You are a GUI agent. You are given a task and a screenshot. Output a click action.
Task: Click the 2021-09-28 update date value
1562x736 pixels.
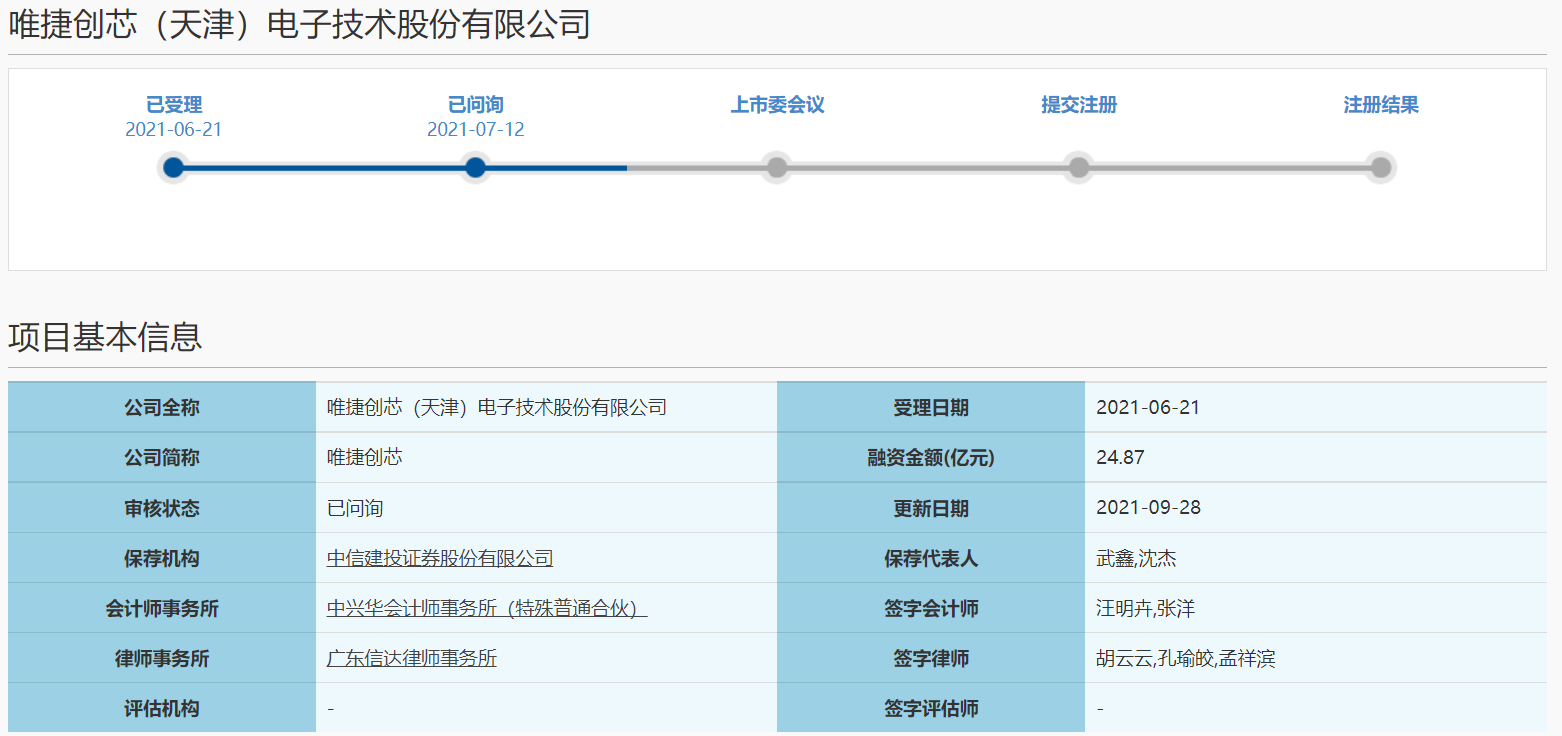click(x=1148, y=508)
